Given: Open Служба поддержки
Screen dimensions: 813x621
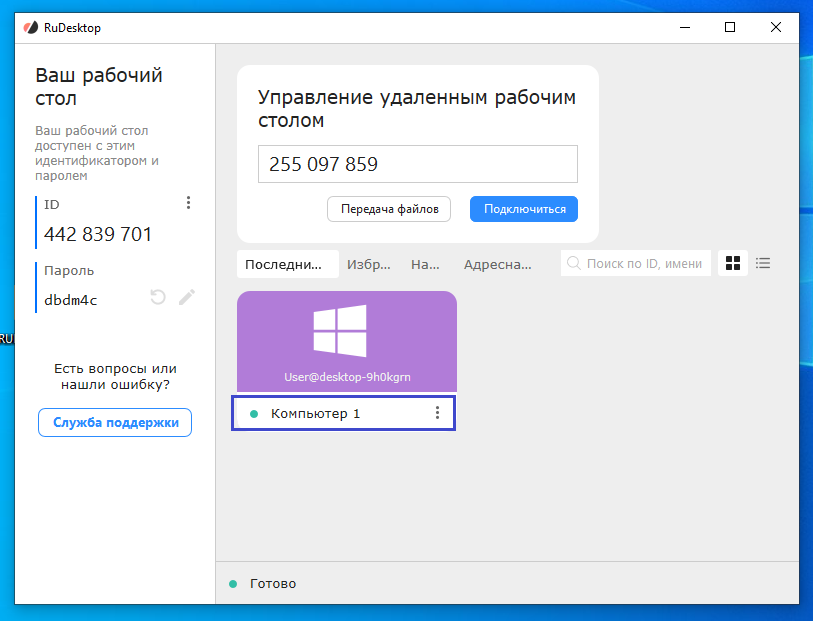Looking at the screenshot, I should tap(115, 422).
